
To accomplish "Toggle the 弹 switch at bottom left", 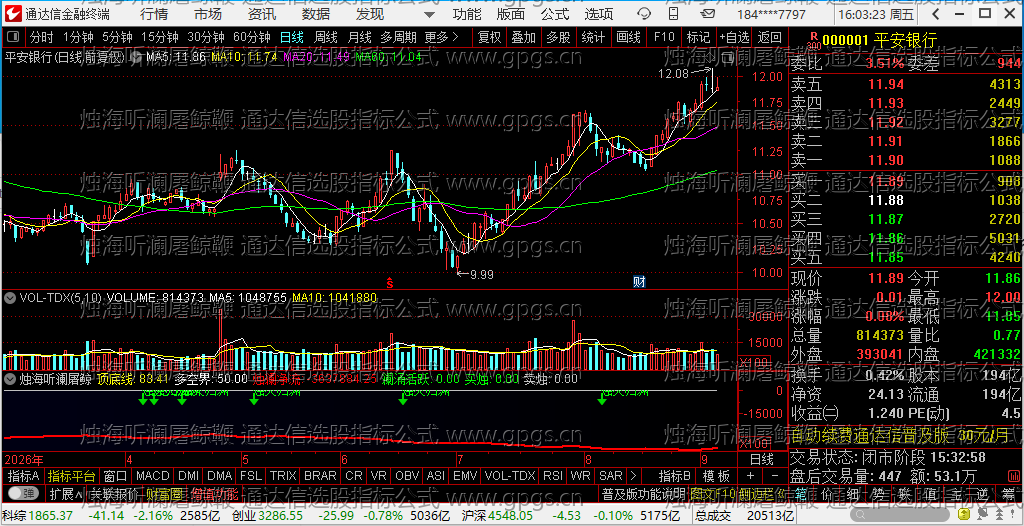I will click(x=24, y=493).
